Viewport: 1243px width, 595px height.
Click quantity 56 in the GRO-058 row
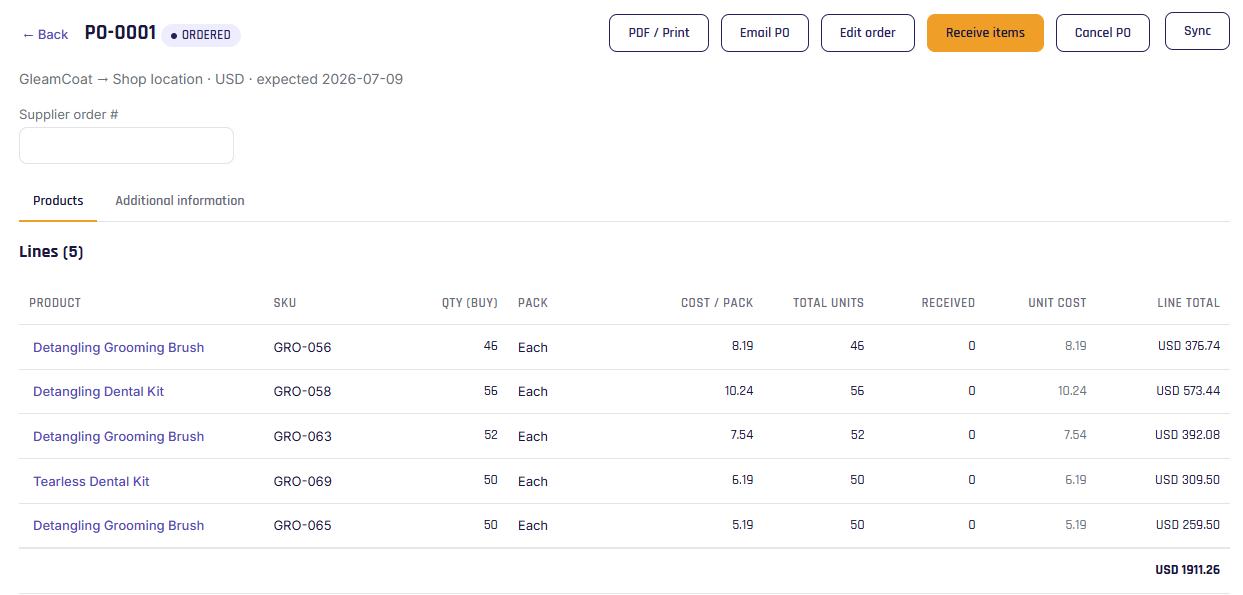pyautogui.click(x=490, y=390)
